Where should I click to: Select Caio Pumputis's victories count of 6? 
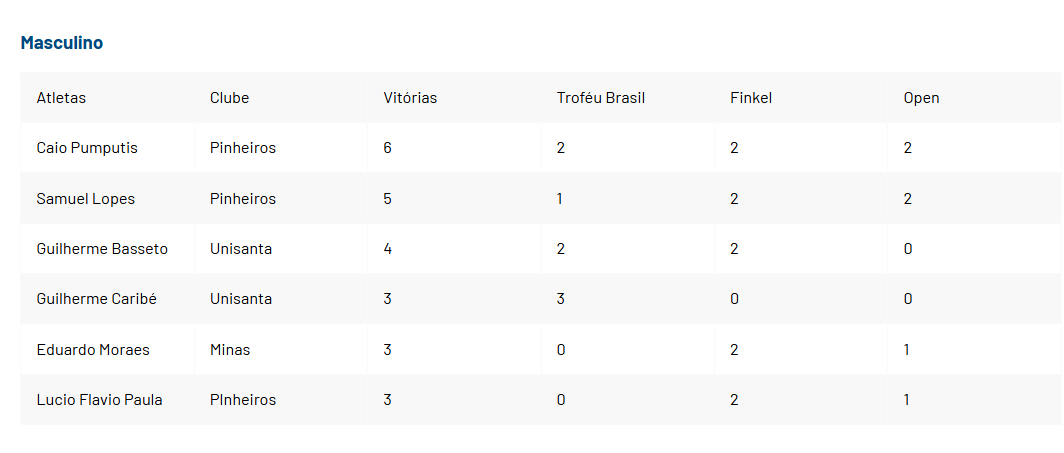click(387, 148)
